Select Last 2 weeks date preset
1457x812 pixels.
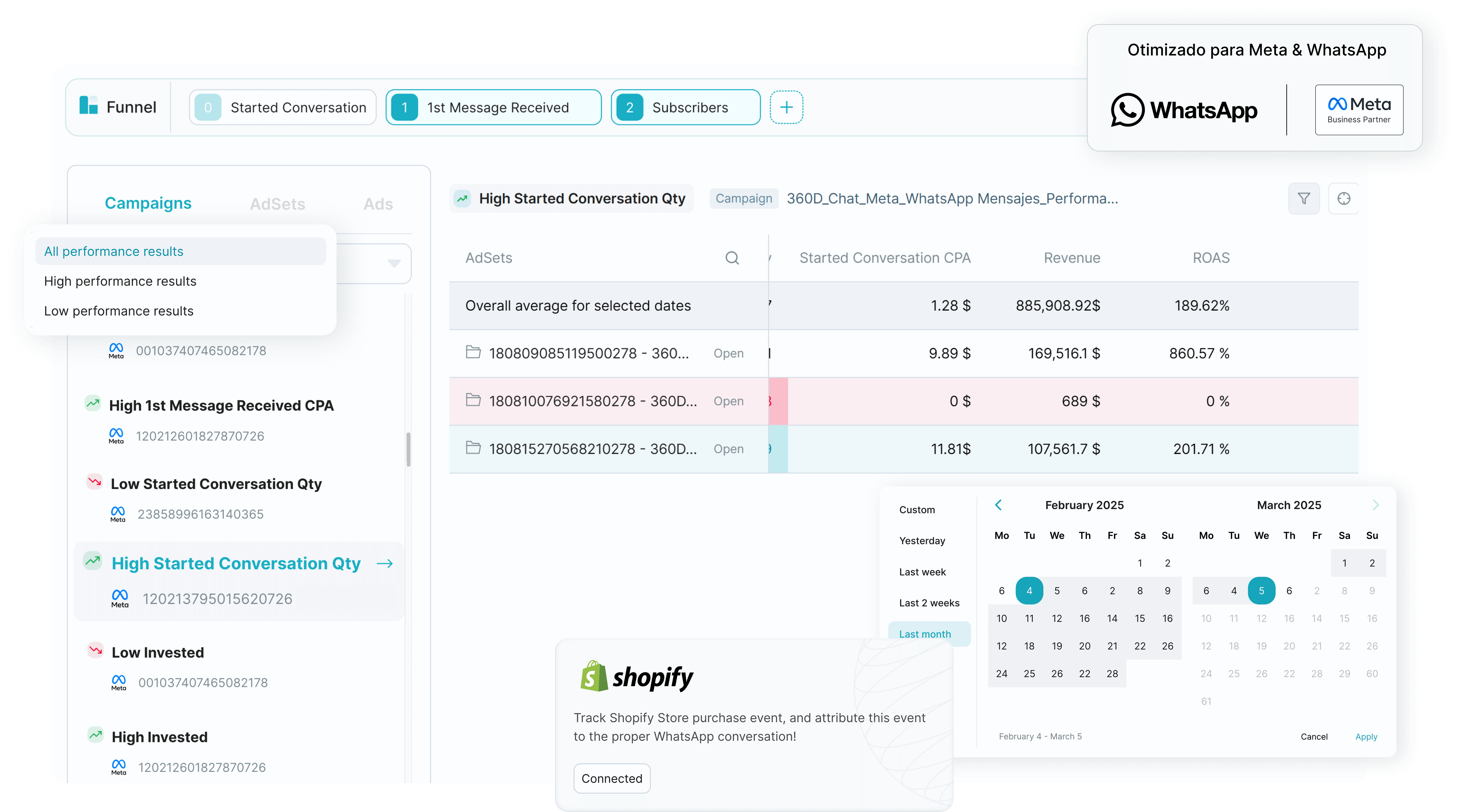(929, 603)
